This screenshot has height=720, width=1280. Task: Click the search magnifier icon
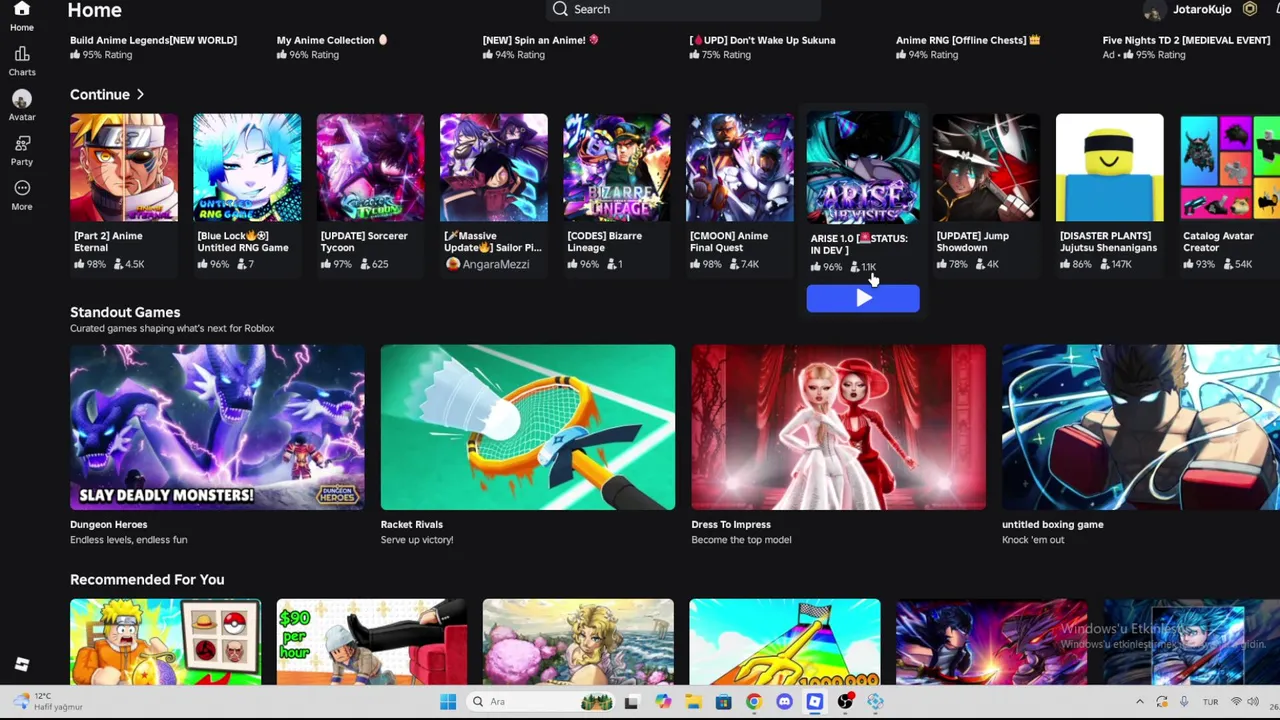[x=560, y=9]
